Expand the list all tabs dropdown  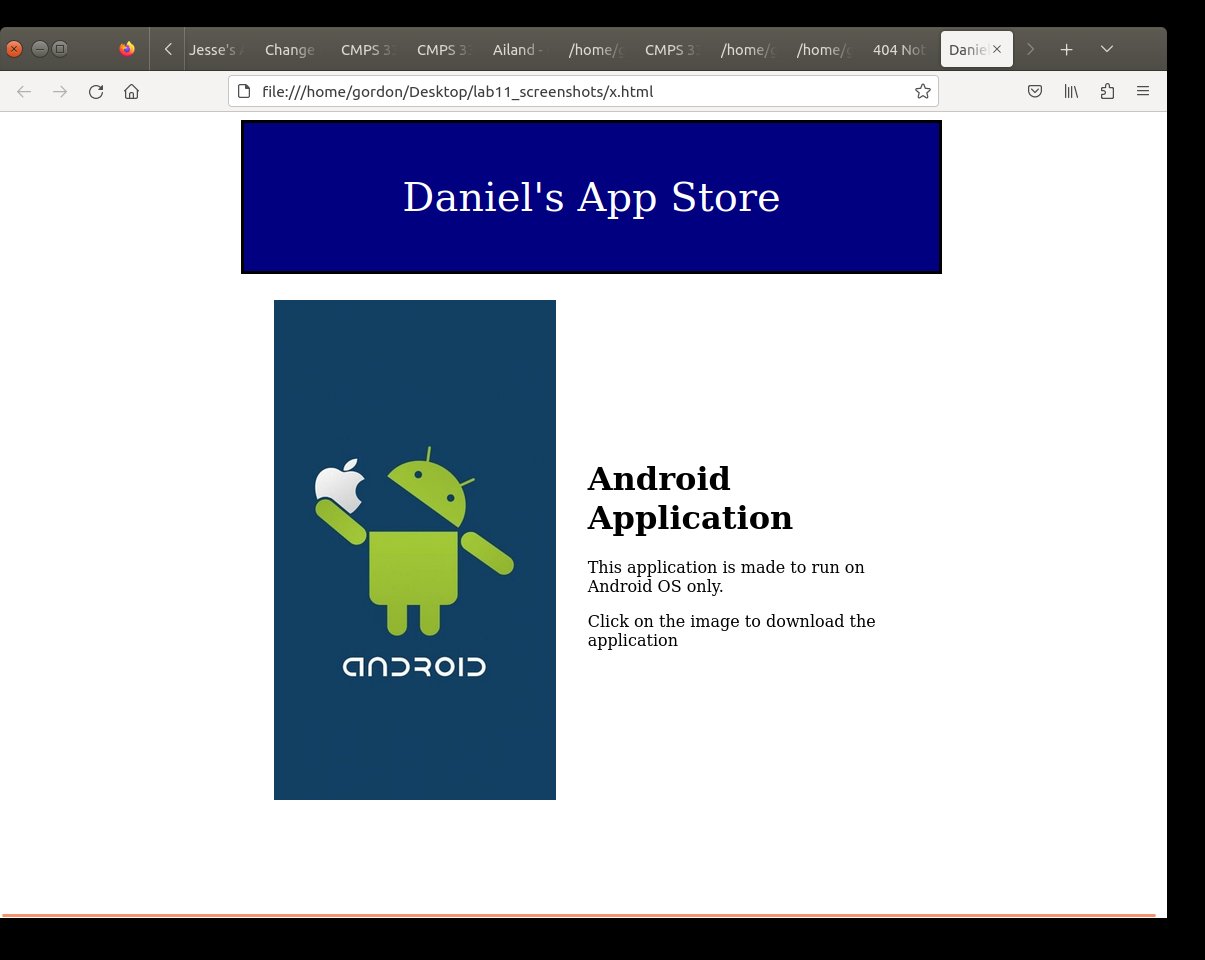(1107, 49)
